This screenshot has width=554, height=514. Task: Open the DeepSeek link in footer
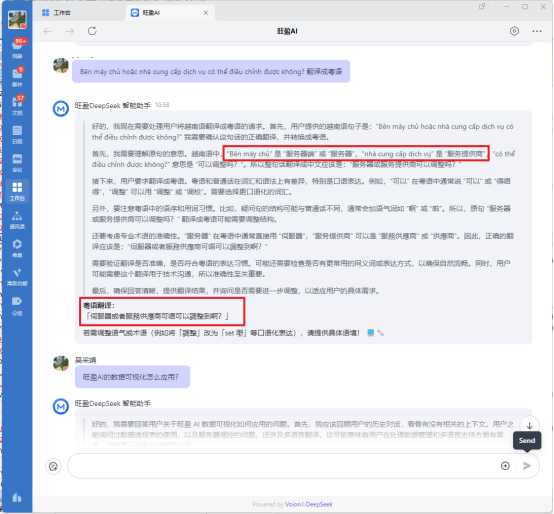(319, 504)
